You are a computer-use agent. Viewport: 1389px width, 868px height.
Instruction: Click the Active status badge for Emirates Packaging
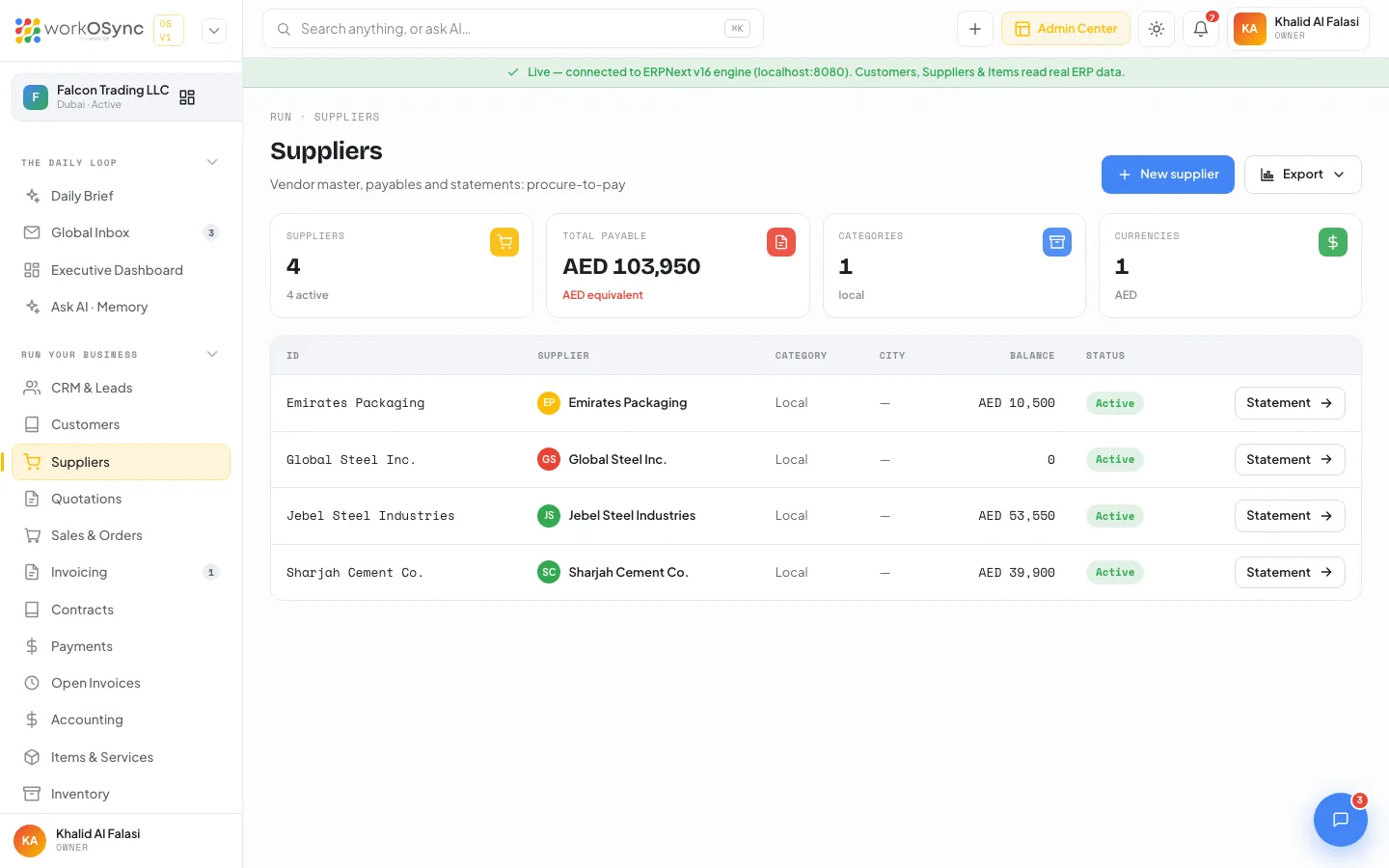[1115, 403]
